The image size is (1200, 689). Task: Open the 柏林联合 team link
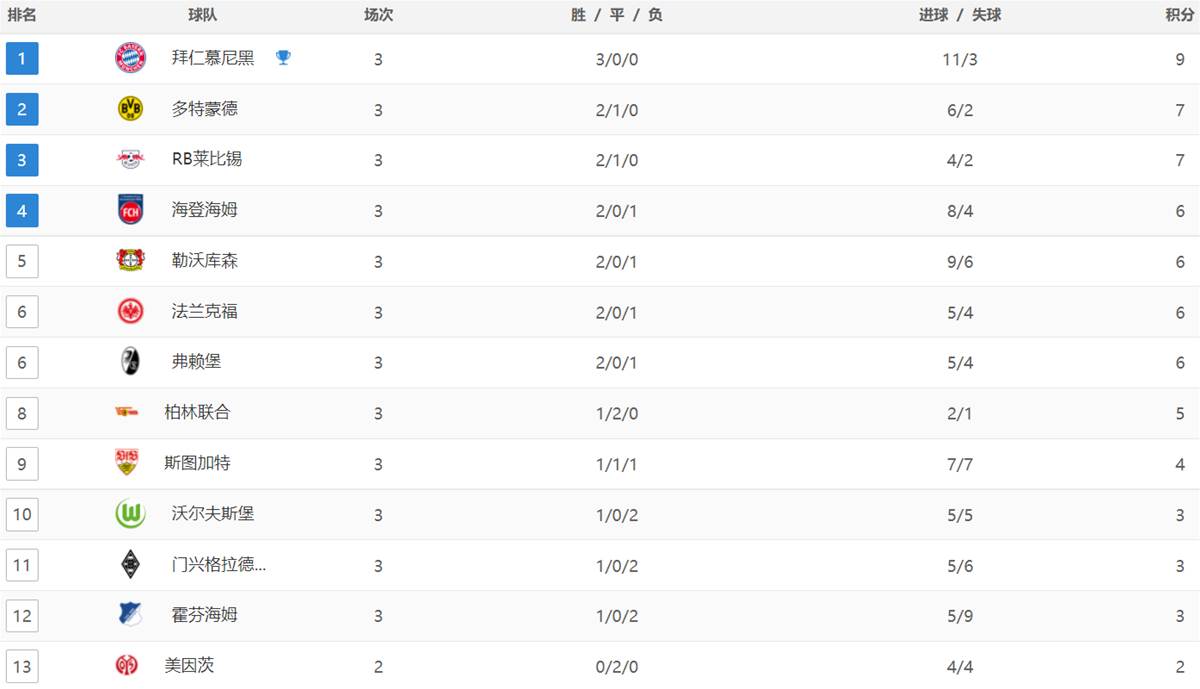point(198,412)
